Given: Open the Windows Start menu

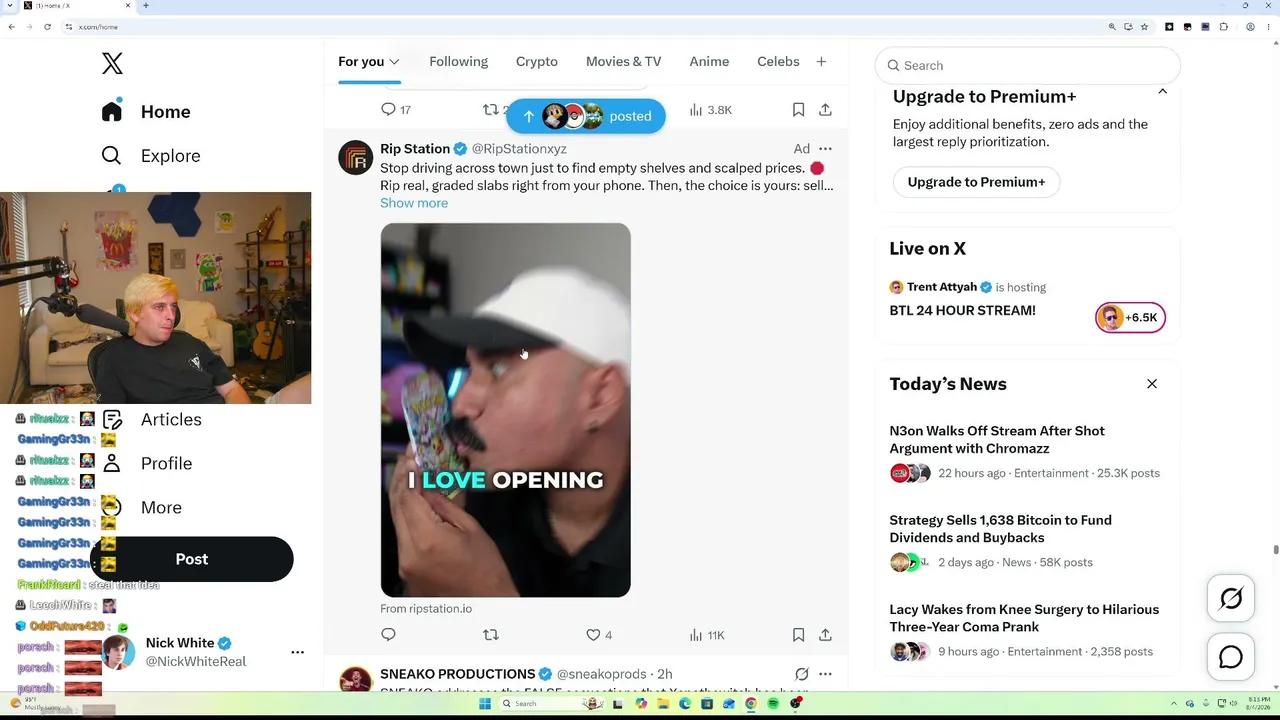Looking at the screenshot, I should click(x=485, y=704).
